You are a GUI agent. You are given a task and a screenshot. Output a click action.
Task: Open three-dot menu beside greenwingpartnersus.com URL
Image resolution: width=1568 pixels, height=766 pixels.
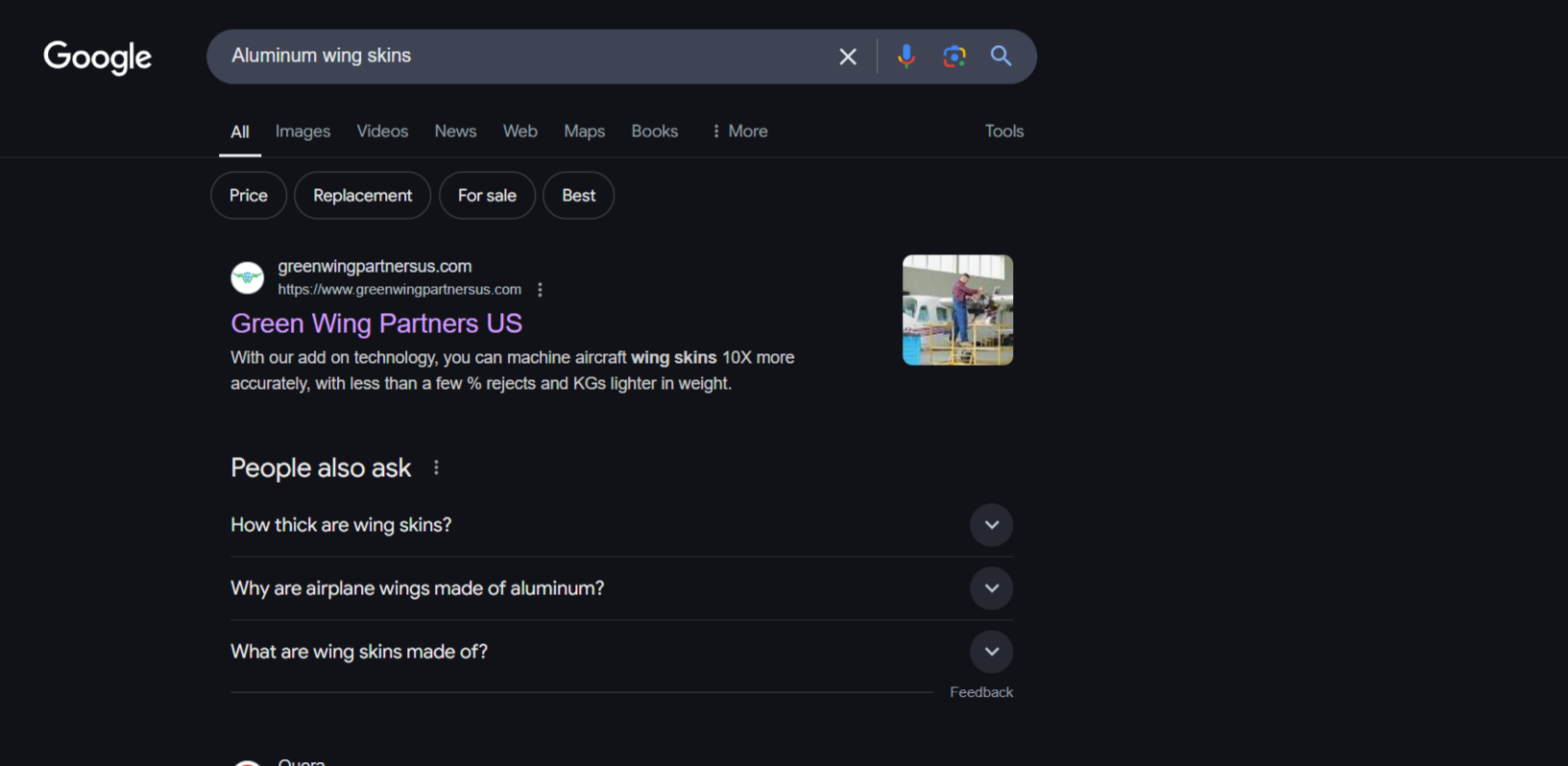(541, 290)
